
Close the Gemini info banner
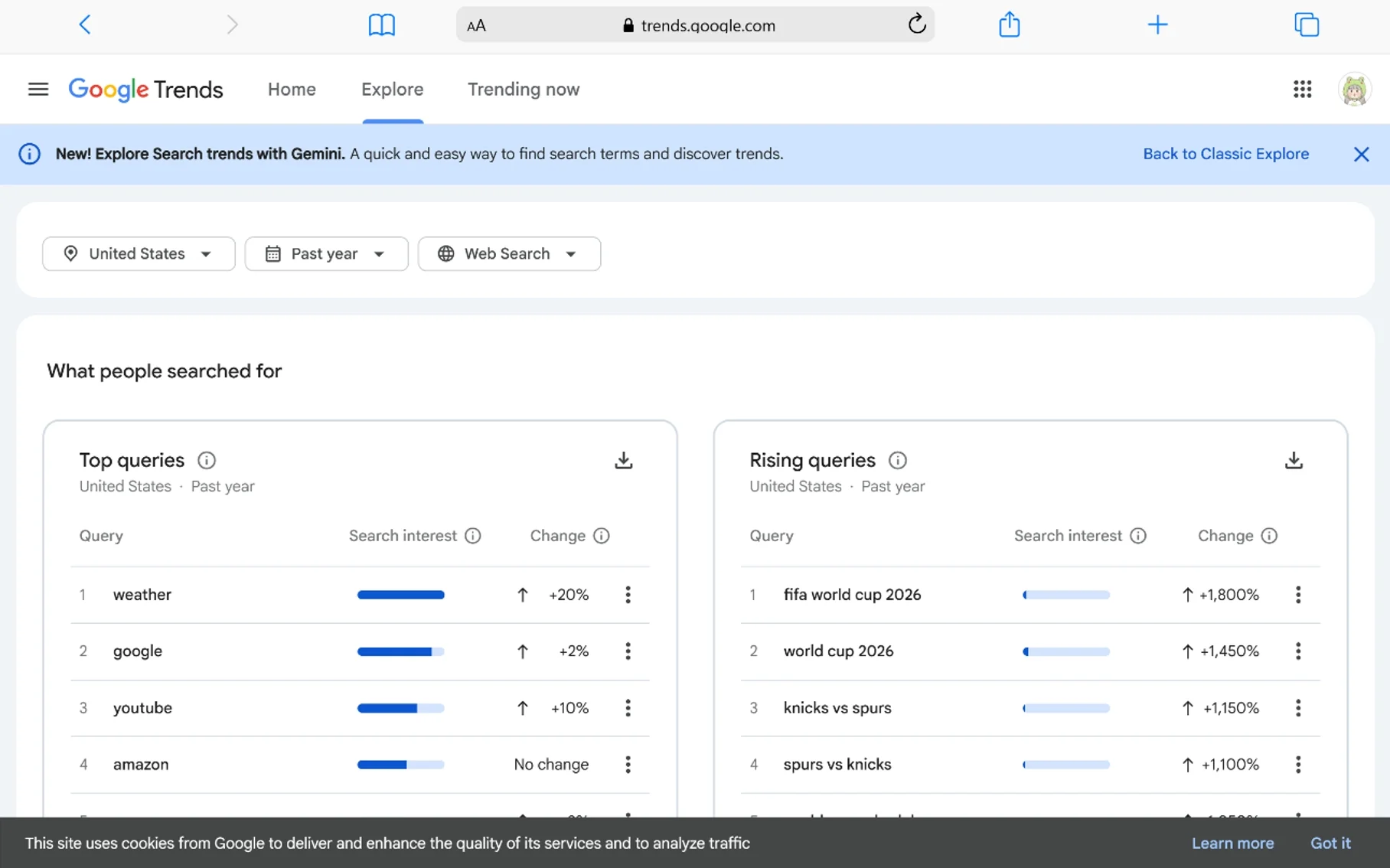click(1361, 154)
